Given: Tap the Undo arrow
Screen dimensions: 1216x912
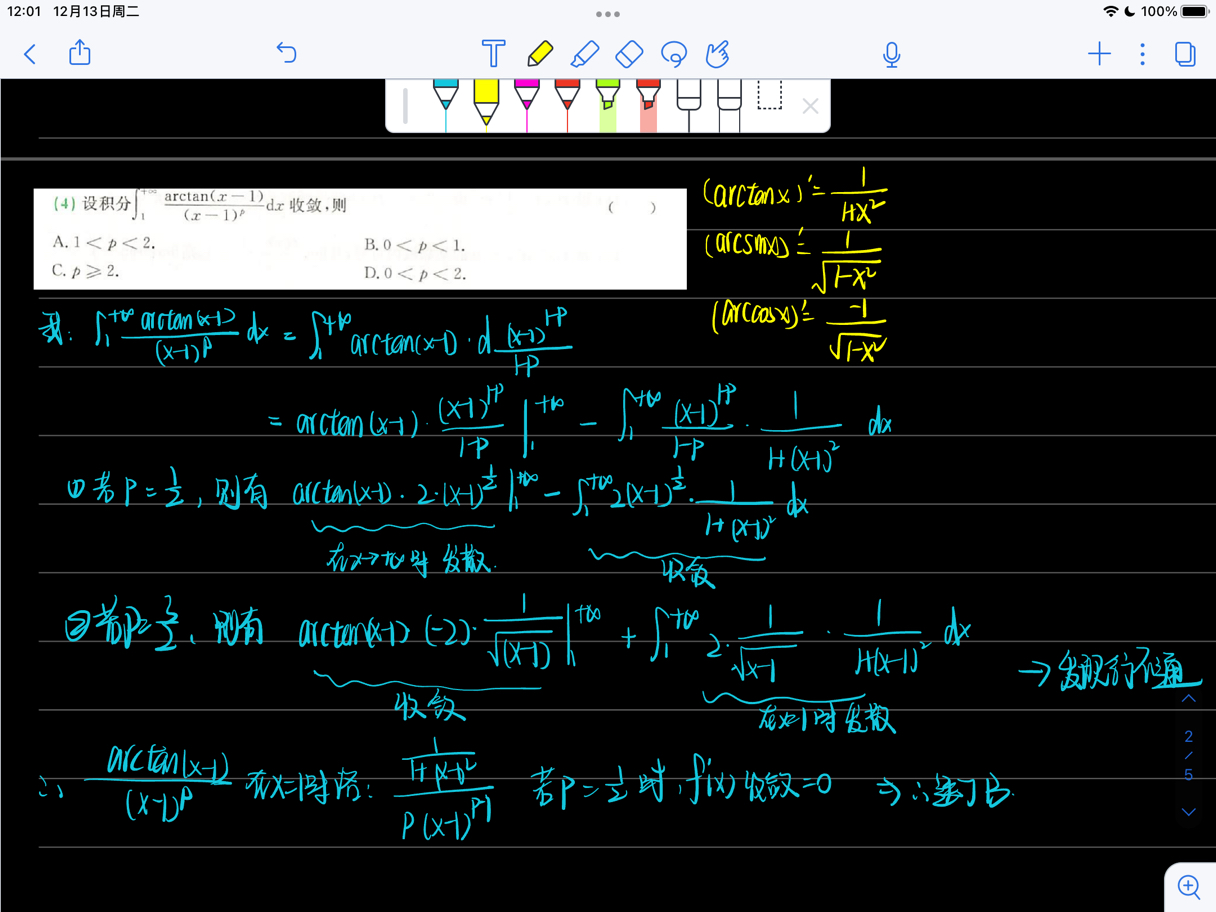Looking at the screenshot, I should click(286, 53).
